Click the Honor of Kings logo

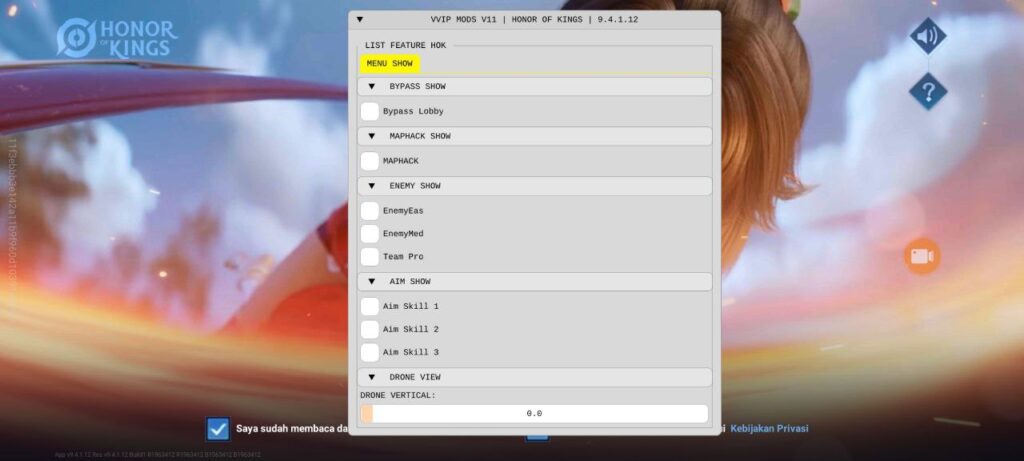point(116,38)
